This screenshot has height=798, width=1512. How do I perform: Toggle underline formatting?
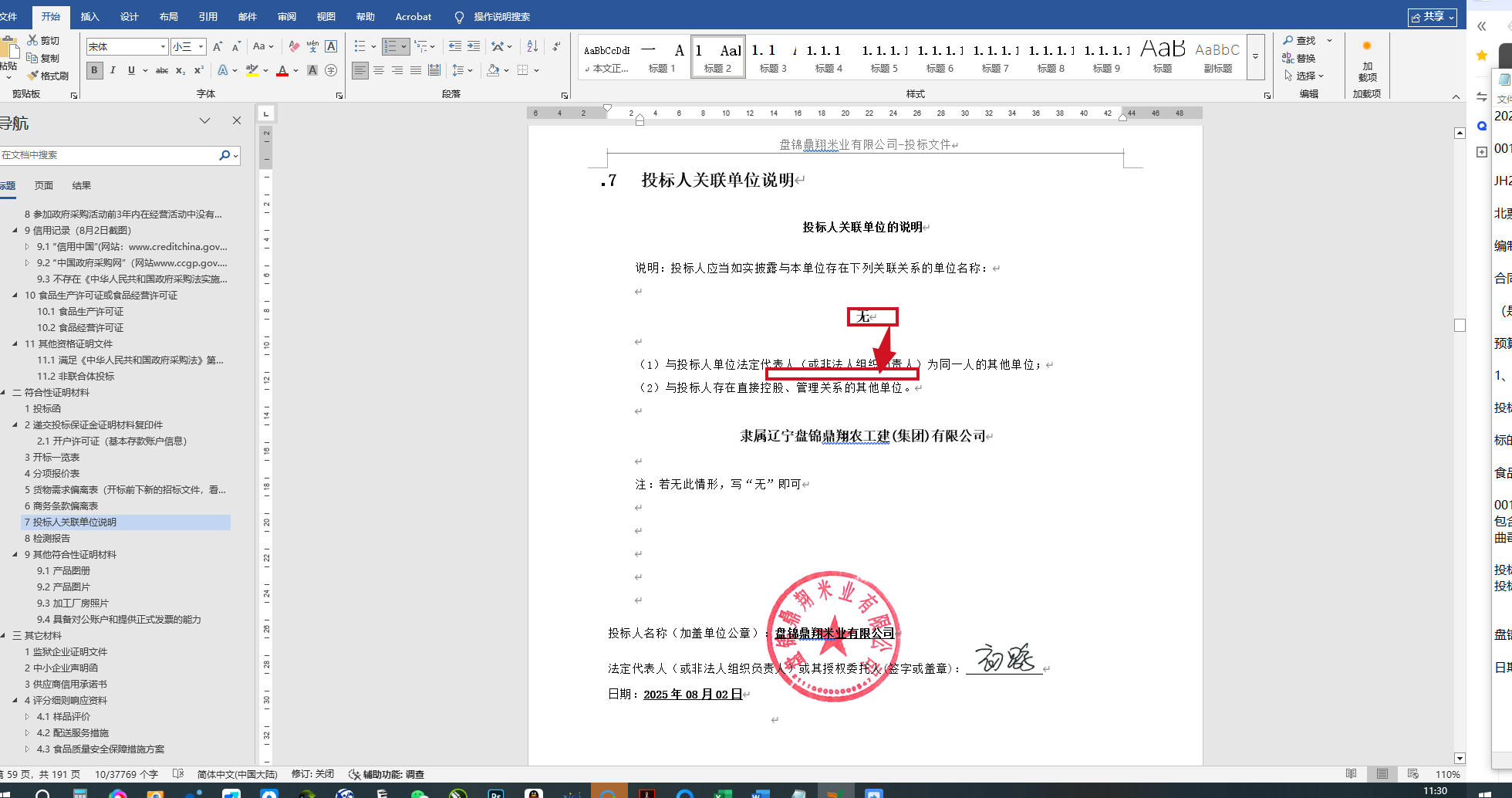tap(131, 70)
